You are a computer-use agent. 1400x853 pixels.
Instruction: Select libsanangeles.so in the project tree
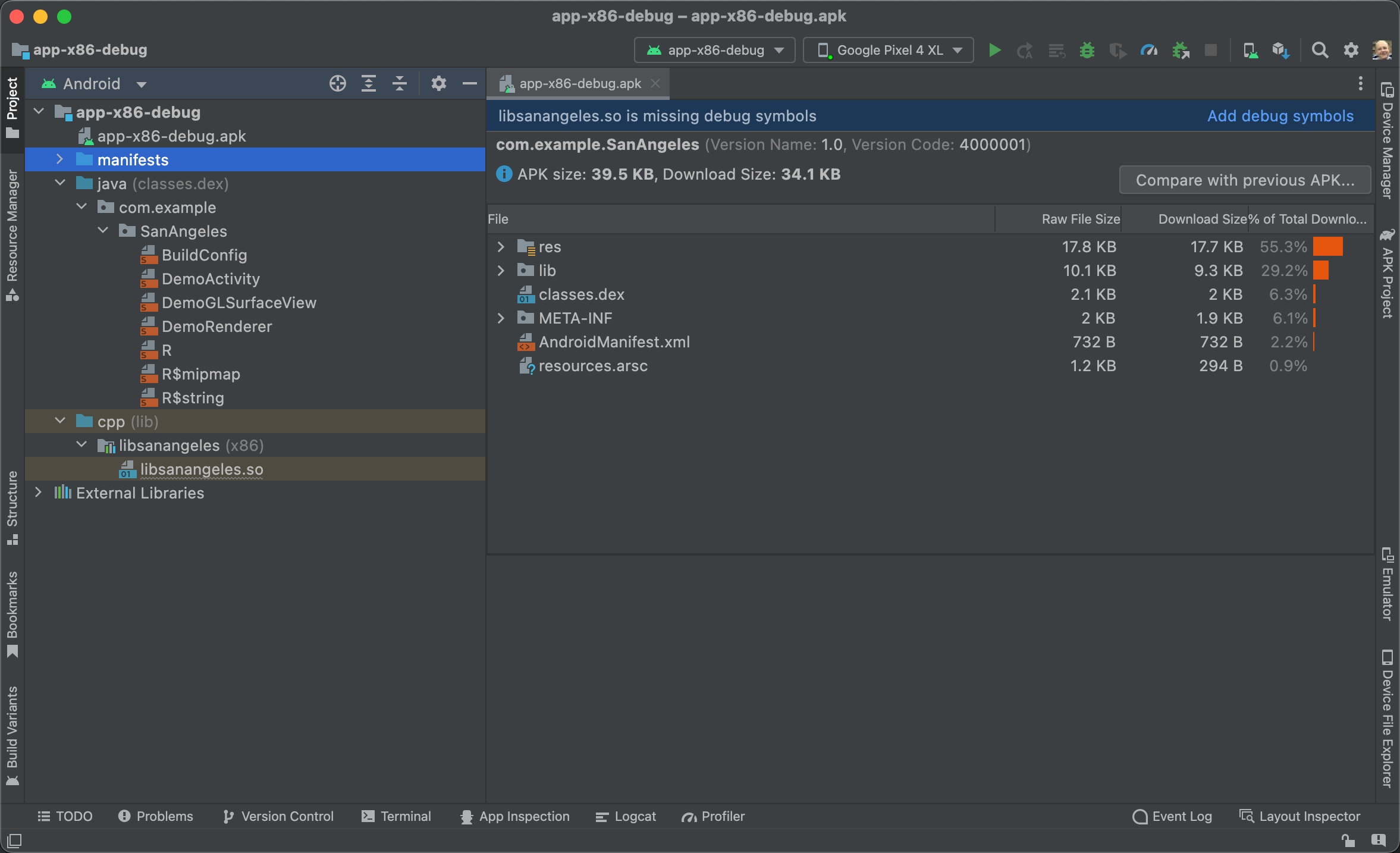[189, 468]
